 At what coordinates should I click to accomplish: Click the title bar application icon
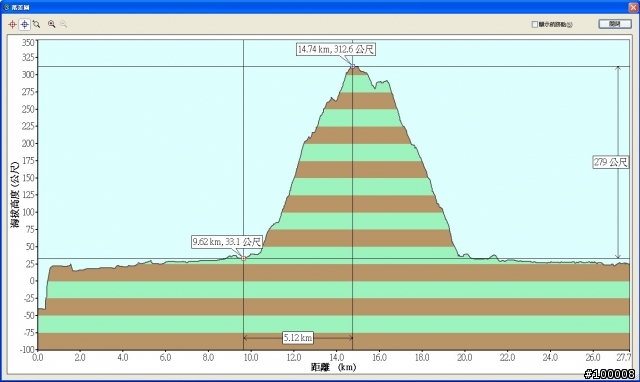6,7
